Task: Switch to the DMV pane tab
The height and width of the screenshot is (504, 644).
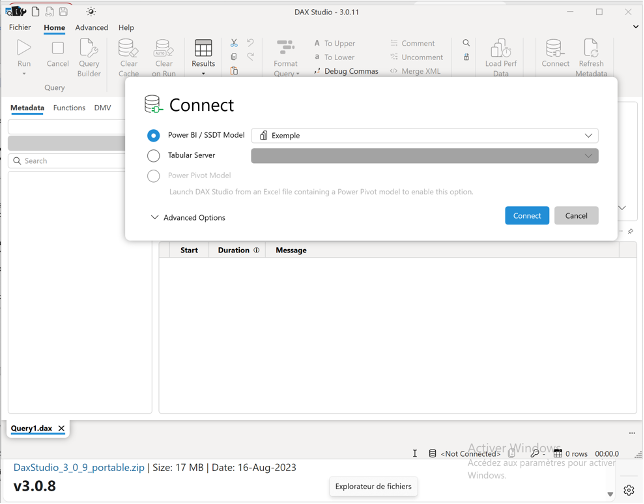Action: [103, 108]
